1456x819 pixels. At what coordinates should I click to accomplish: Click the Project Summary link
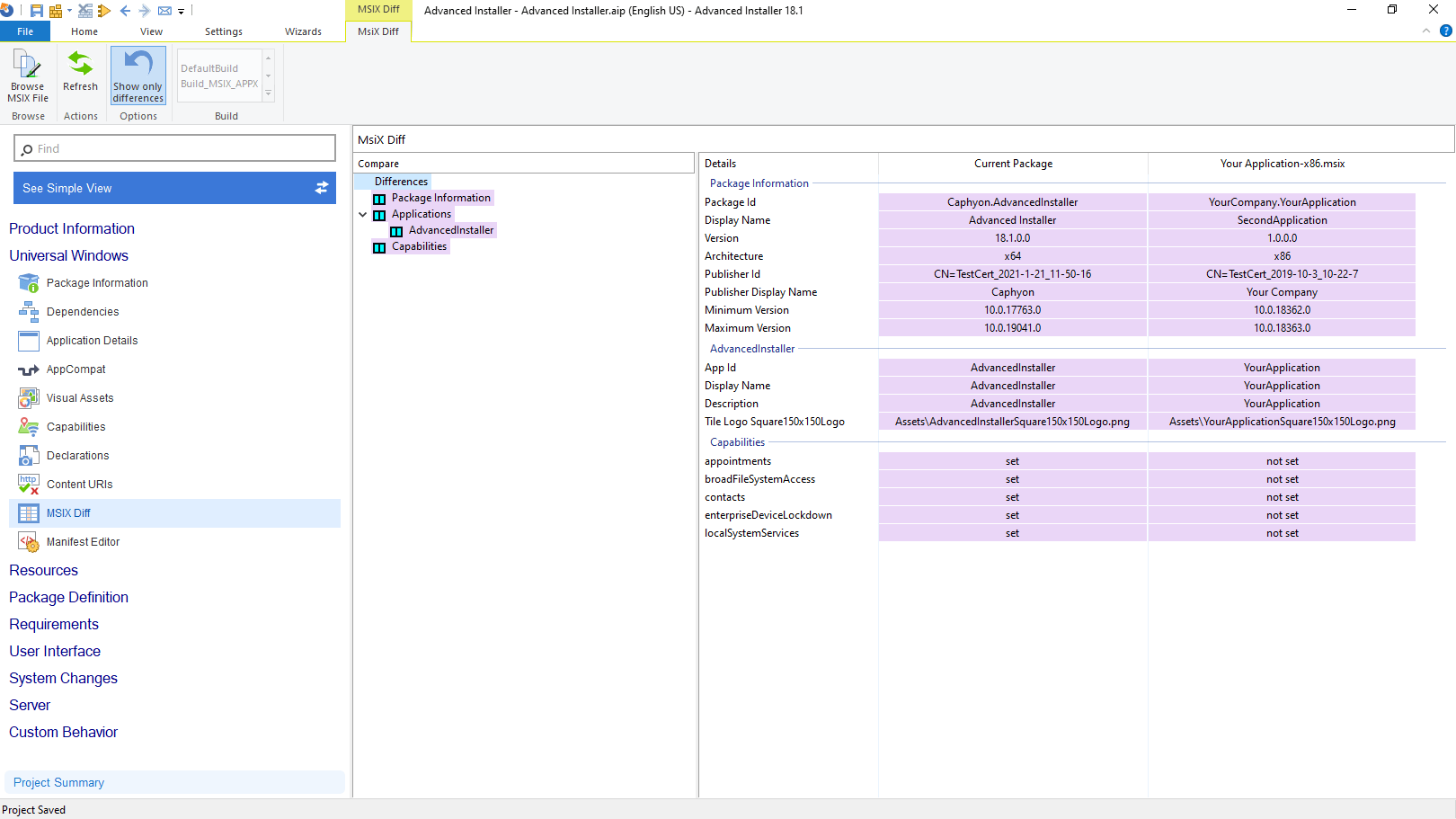[x=58, y=782]
